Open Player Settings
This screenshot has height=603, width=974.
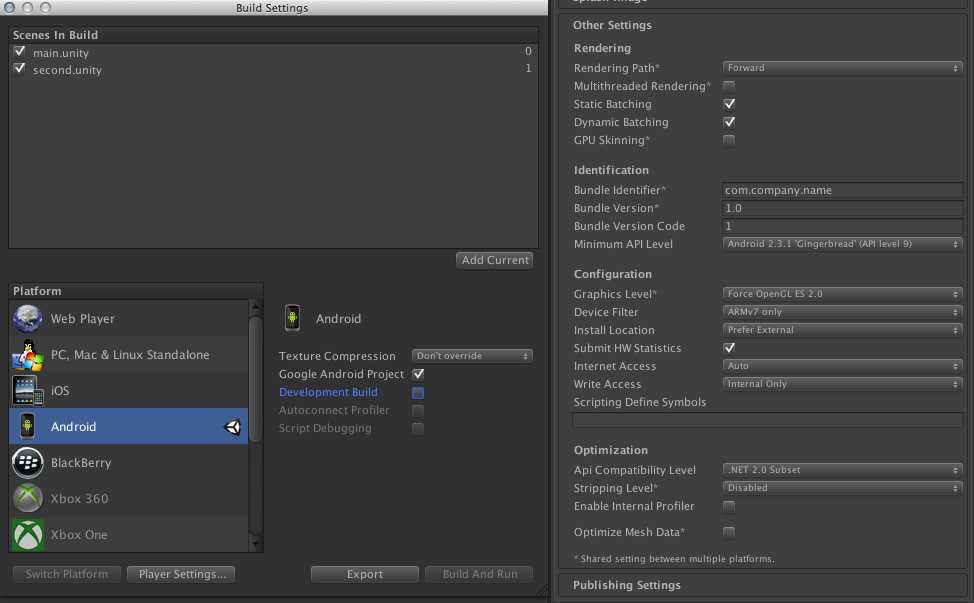(x=181, y=574)
